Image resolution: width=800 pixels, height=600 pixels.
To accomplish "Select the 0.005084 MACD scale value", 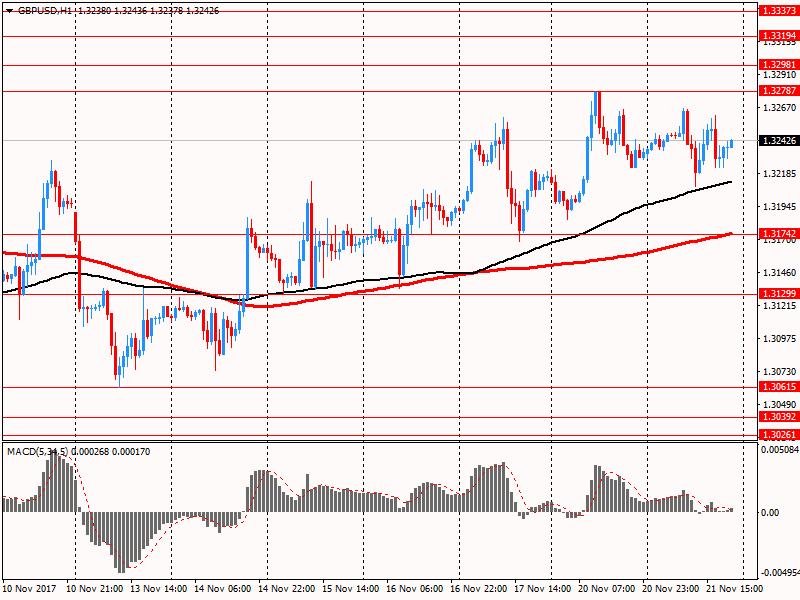I will click(x=780, y=450).
